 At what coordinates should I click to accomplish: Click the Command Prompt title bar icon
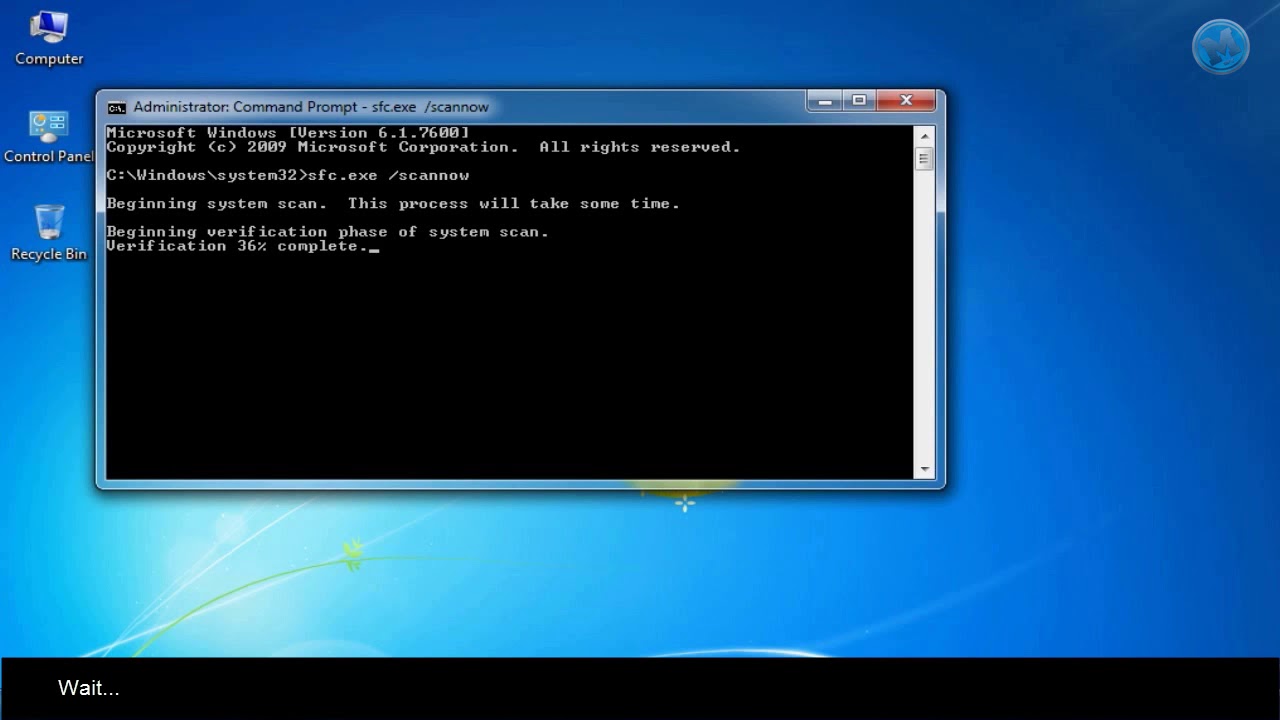(x=117, y=107)
